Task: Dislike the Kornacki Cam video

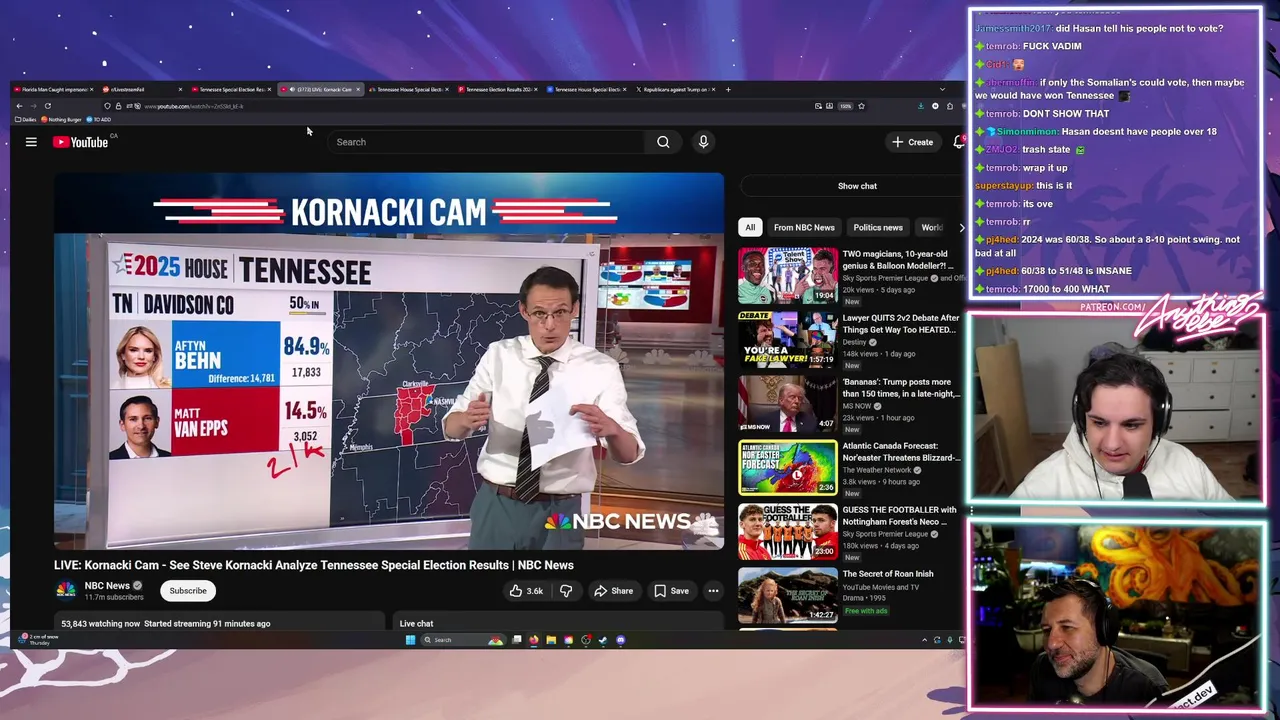Action: [566, 591]
